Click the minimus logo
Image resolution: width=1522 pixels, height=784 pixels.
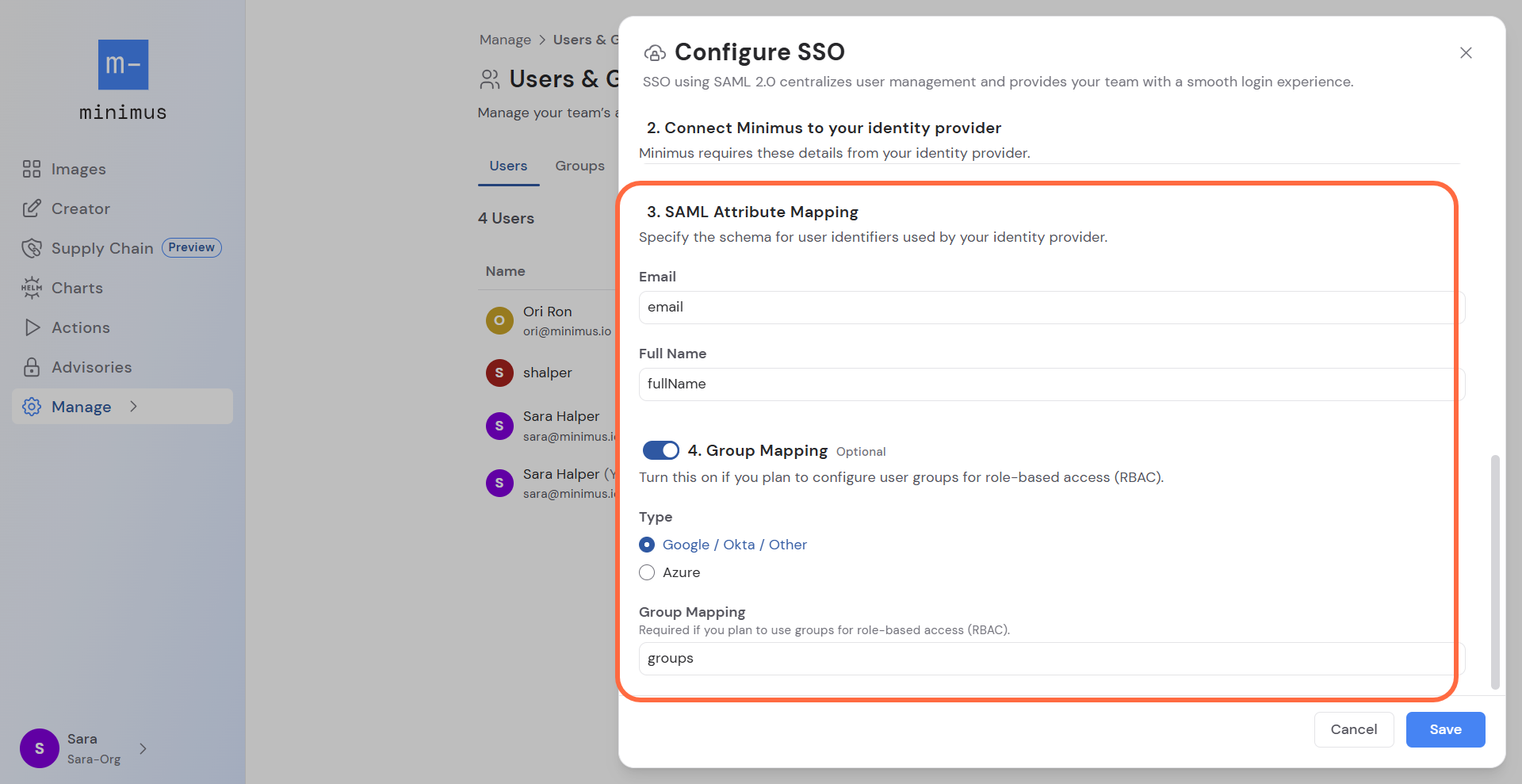point(122,65)
